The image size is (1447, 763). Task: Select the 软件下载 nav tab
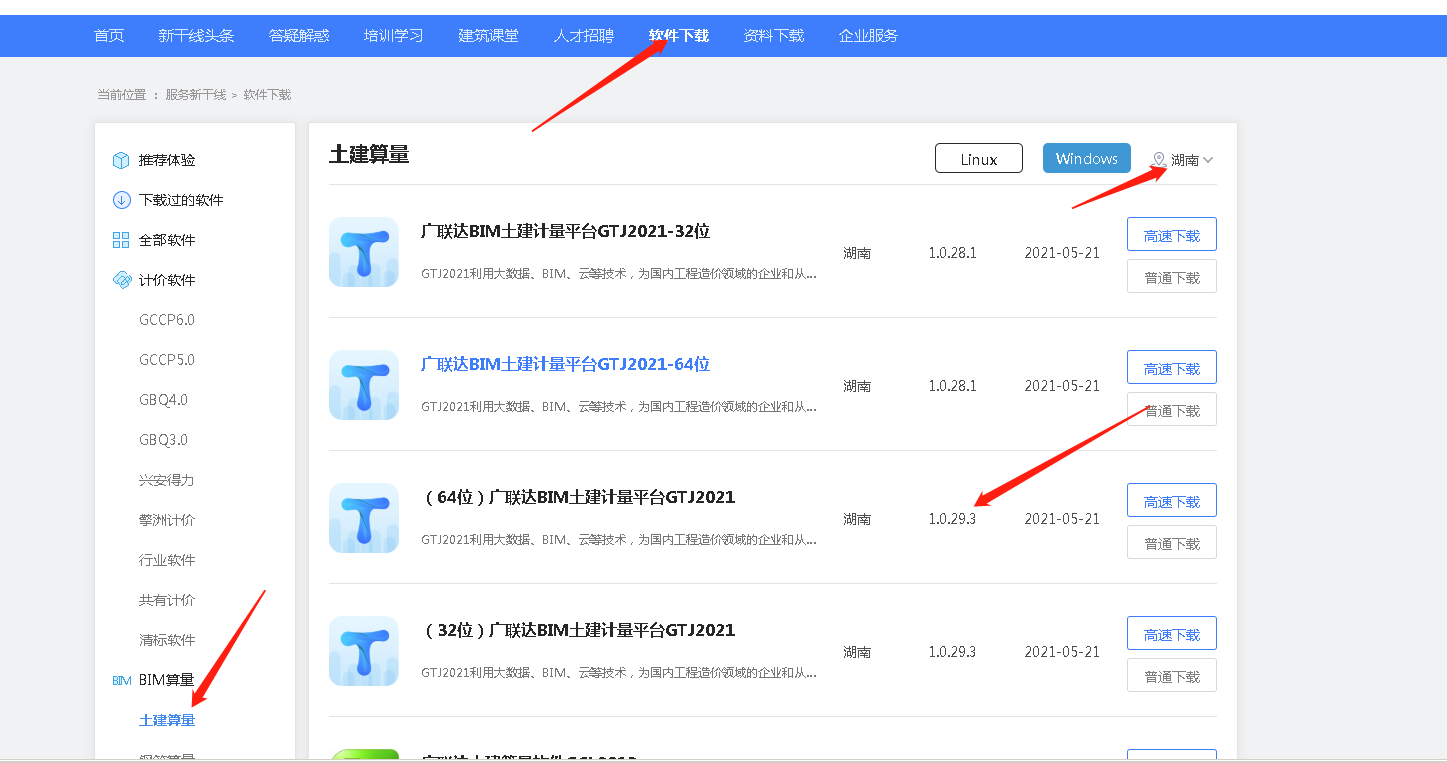(679, 35)
